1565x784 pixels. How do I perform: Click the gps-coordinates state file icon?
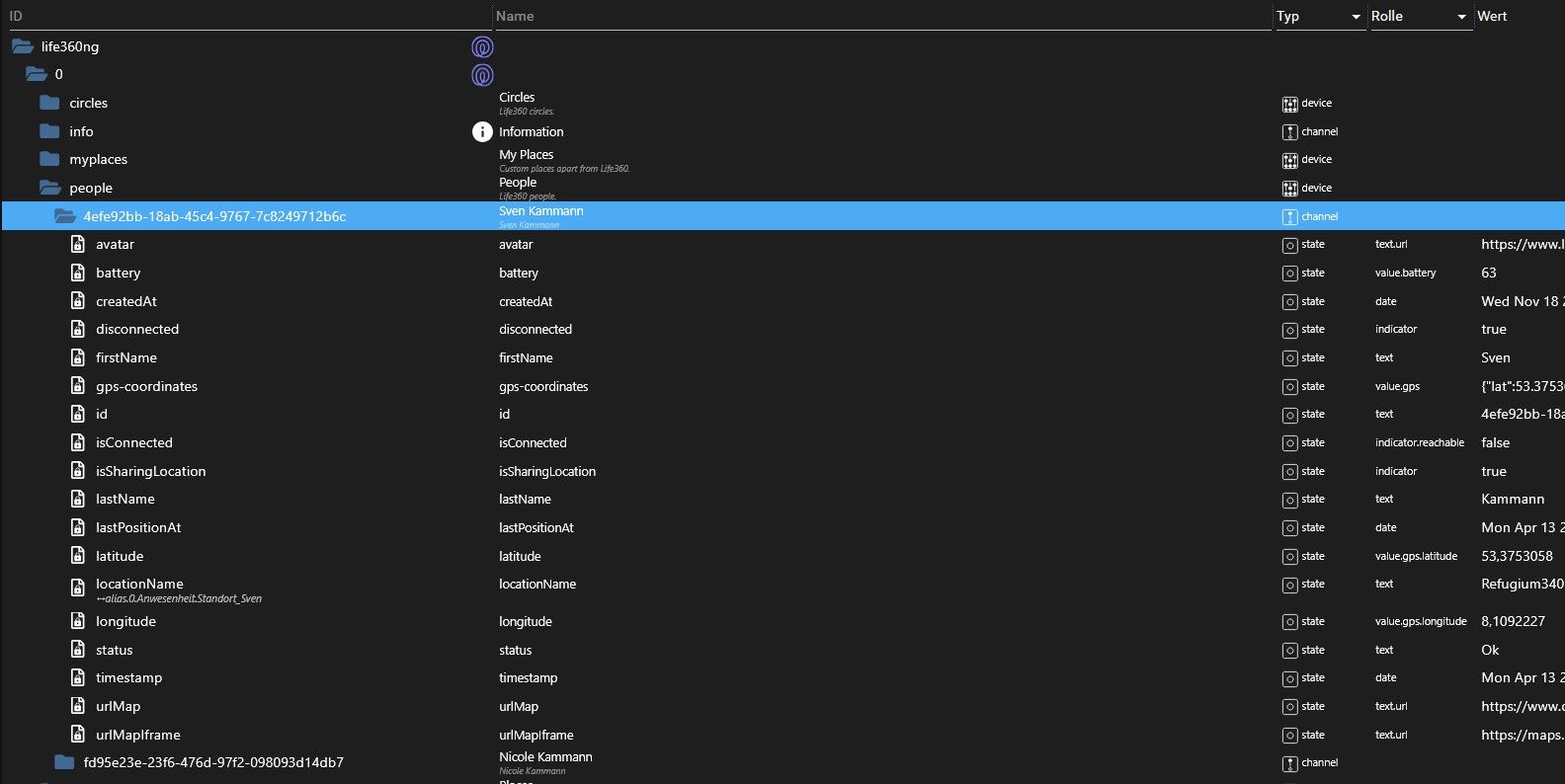coord(78,386)
